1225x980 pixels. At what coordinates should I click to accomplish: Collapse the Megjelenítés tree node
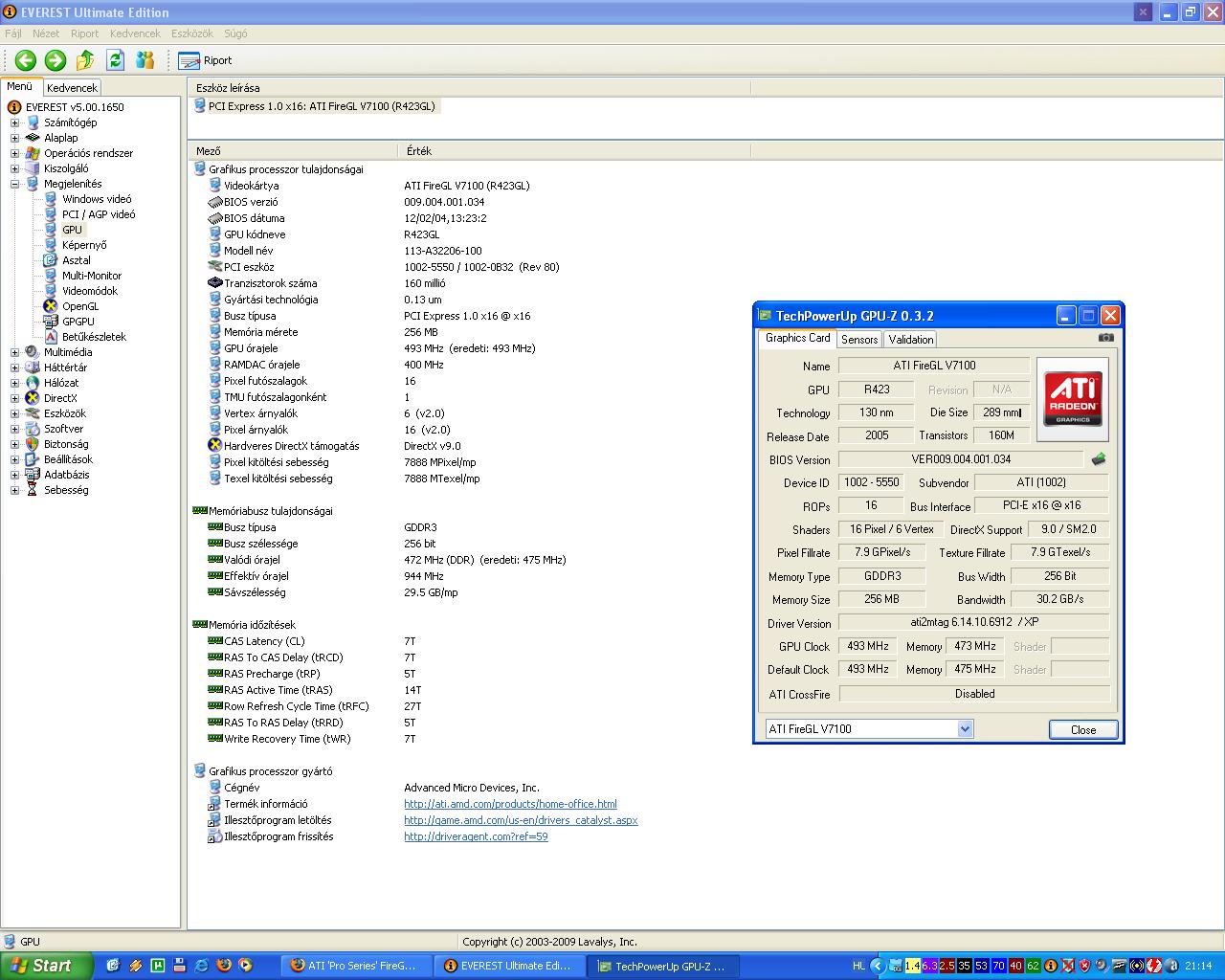[14, 184]
